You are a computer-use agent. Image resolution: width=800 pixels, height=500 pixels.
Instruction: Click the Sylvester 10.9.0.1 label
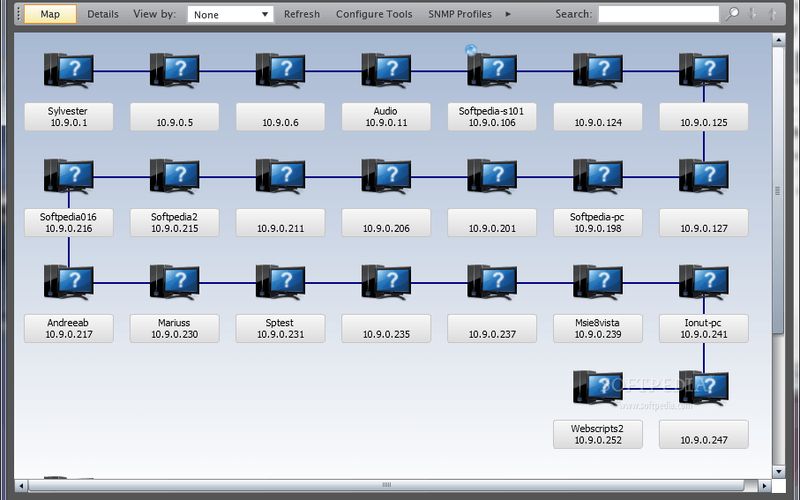69,117
